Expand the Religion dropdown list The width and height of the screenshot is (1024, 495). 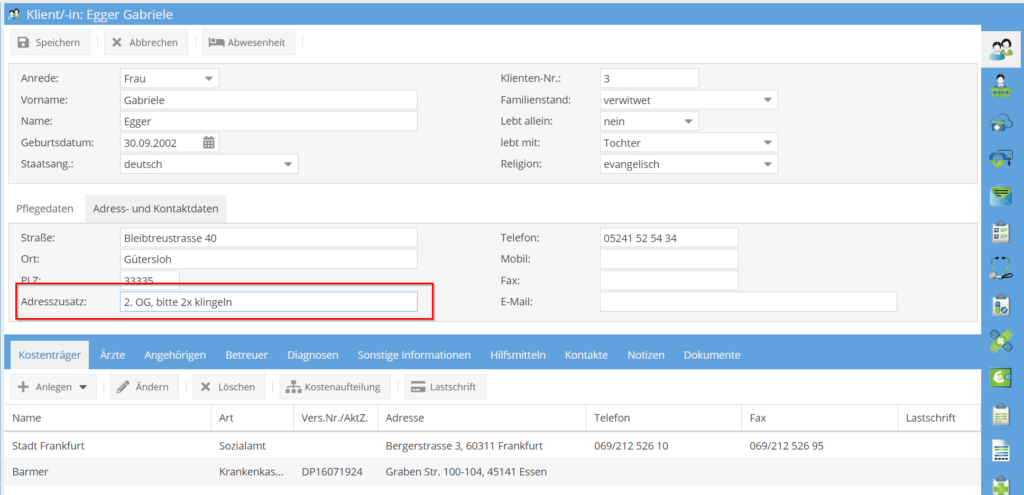point(766,164)
